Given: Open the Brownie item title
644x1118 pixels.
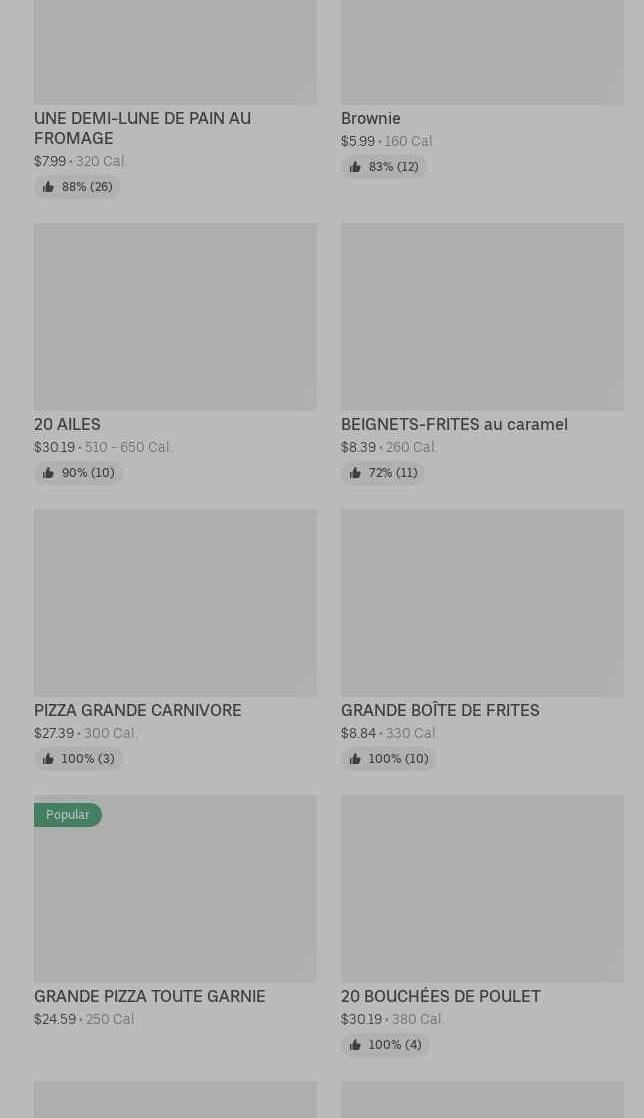Looking at the screenshot, I should pos(371,118).
